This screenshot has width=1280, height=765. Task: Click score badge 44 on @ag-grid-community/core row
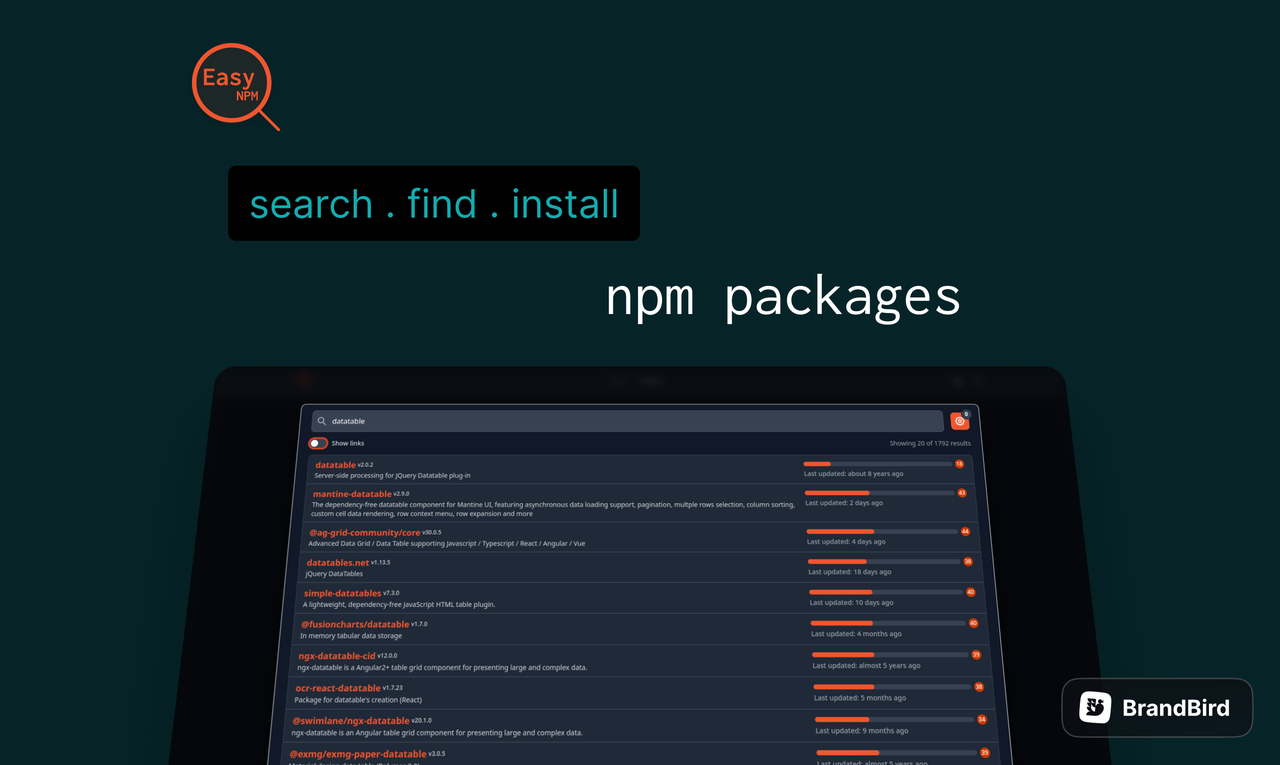point(965,532)
